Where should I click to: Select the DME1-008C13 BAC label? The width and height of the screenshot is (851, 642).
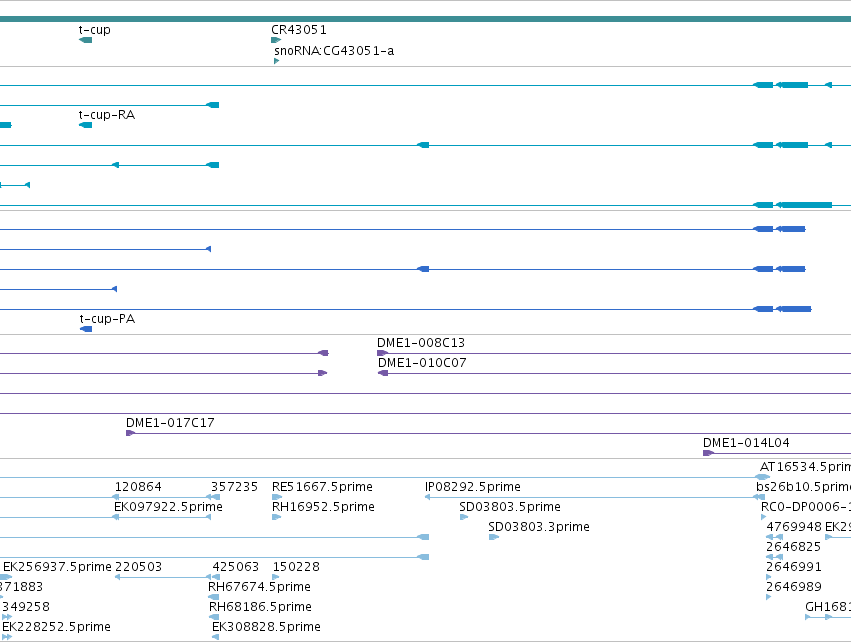[421, 343]
